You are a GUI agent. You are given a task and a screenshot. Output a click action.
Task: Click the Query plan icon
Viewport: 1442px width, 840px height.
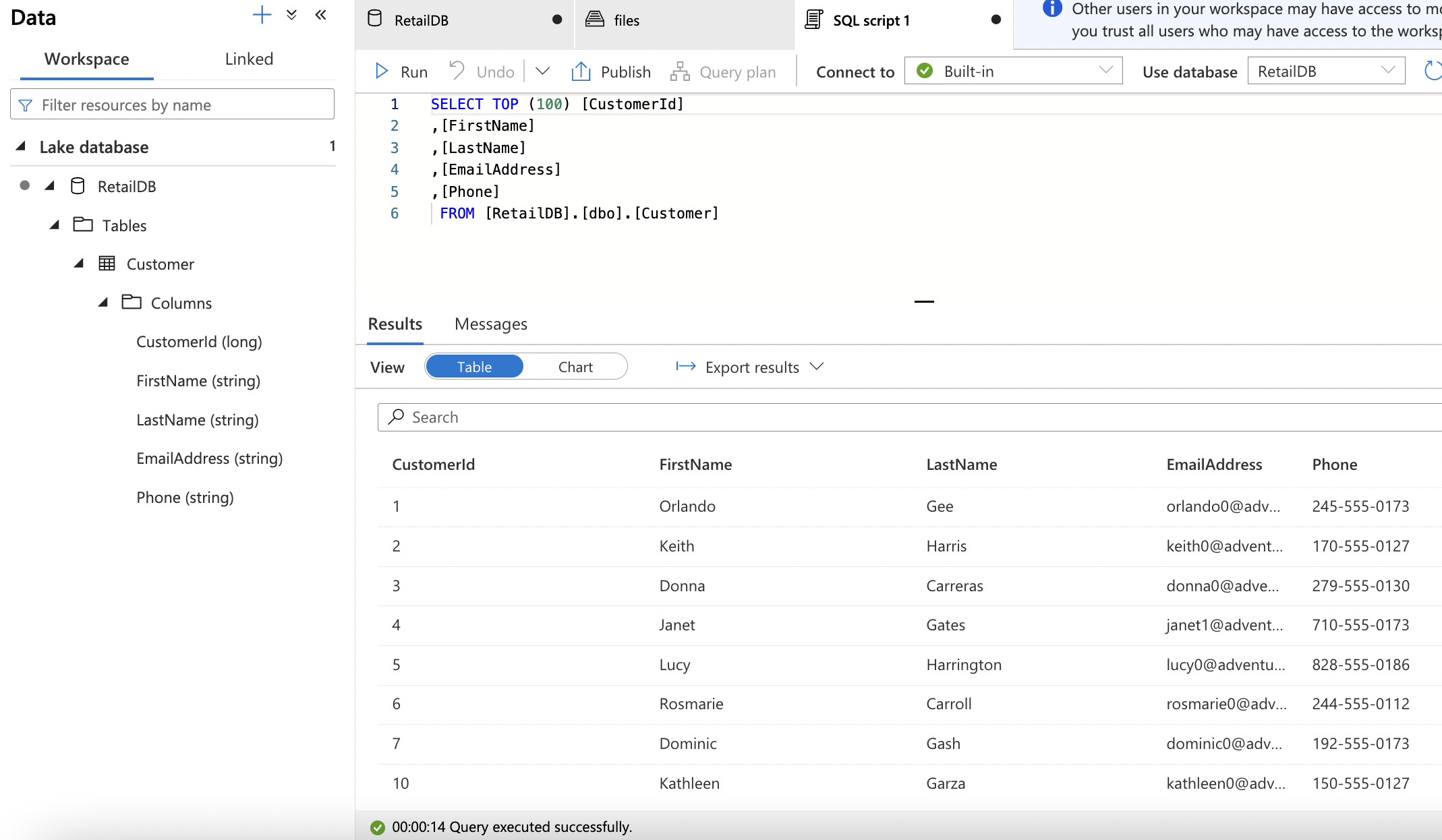pyautogui.click(x=680, y=71)
